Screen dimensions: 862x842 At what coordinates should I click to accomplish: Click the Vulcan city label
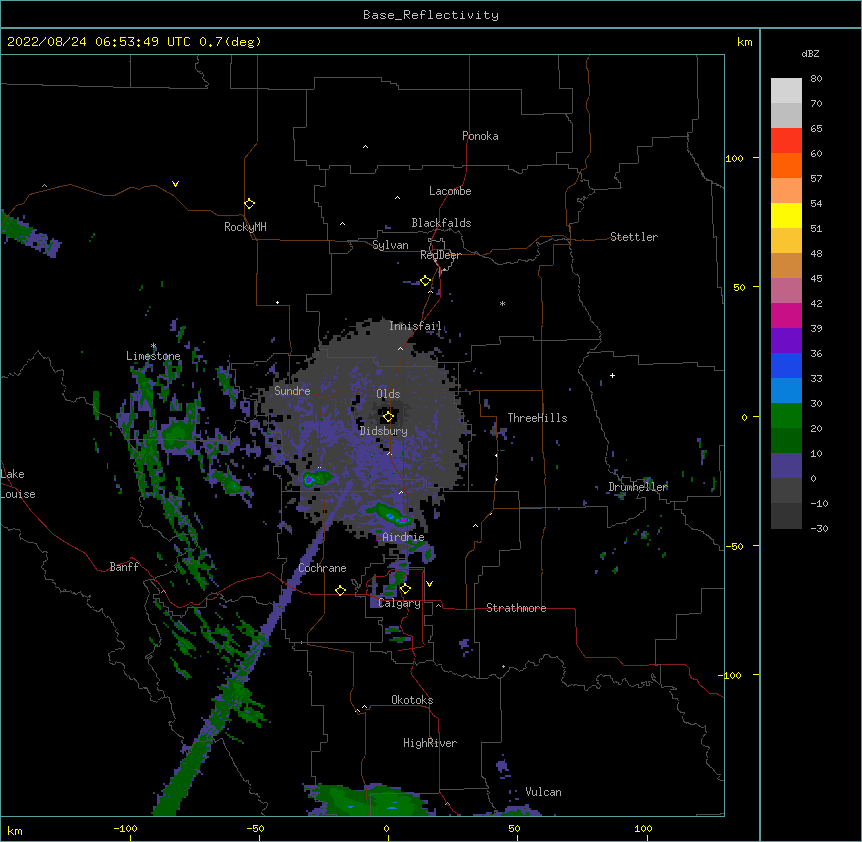[543, 792]
